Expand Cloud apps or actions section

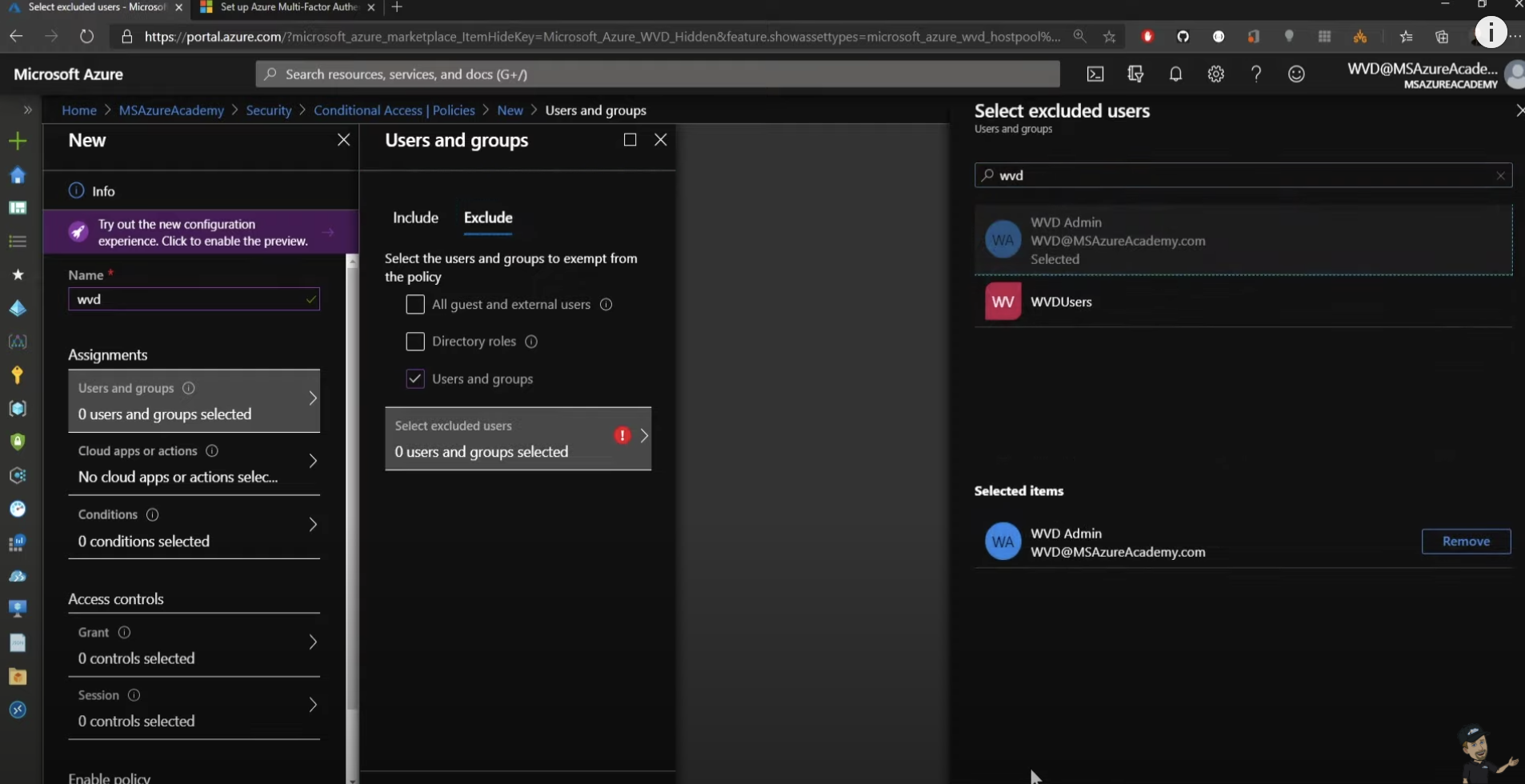tap(194, 464)
